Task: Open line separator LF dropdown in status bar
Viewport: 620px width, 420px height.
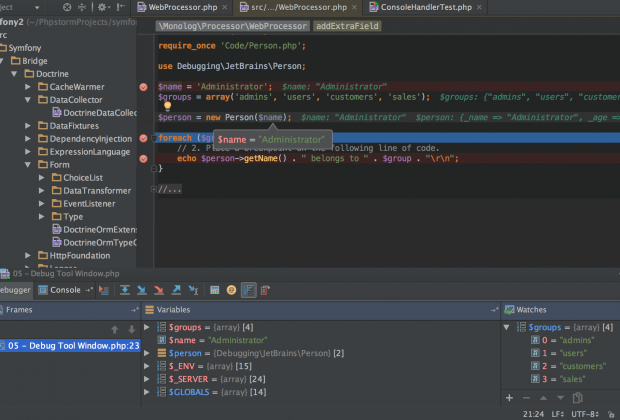Action: pyautogui.click(x=558, y=414)
